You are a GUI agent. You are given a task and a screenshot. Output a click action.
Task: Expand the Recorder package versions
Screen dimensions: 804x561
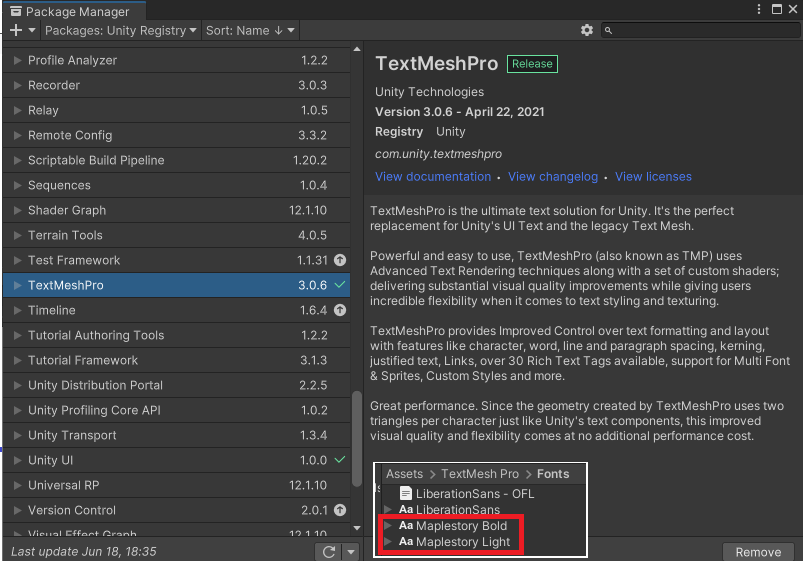pyautogui.click(x=17, y=85)
